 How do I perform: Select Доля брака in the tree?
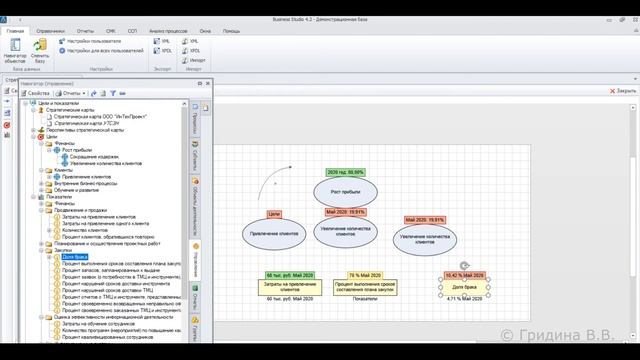(x=75, y=257)
